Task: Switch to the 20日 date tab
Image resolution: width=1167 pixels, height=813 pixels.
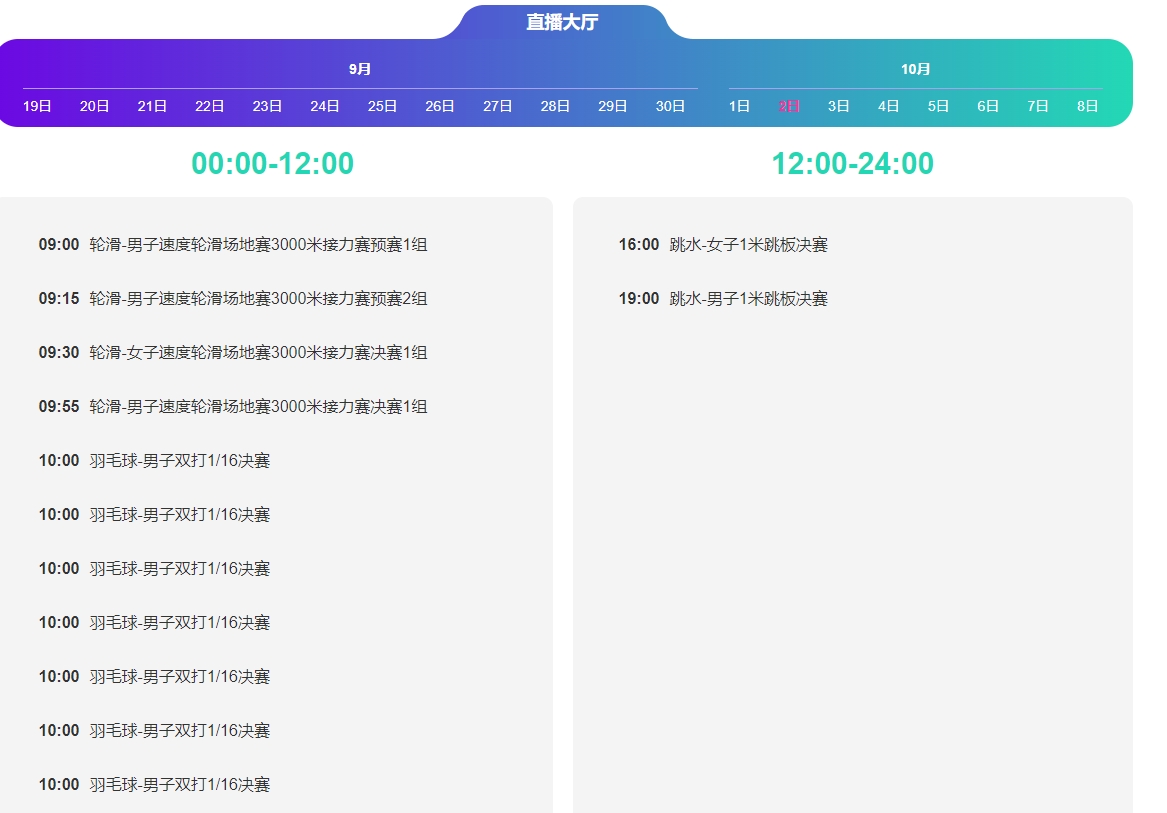Action: coord(95,106)
